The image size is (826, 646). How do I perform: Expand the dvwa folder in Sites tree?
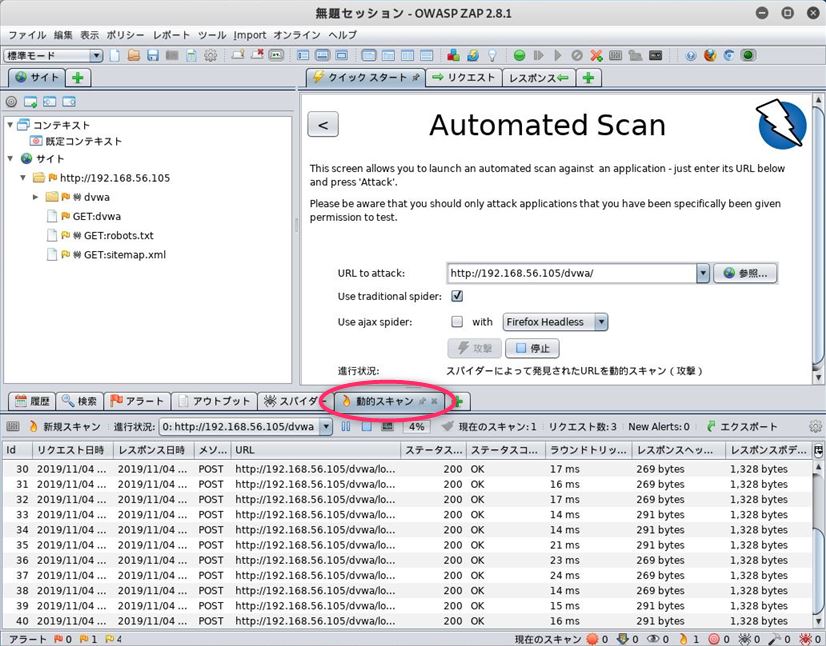tap(35, 197)
